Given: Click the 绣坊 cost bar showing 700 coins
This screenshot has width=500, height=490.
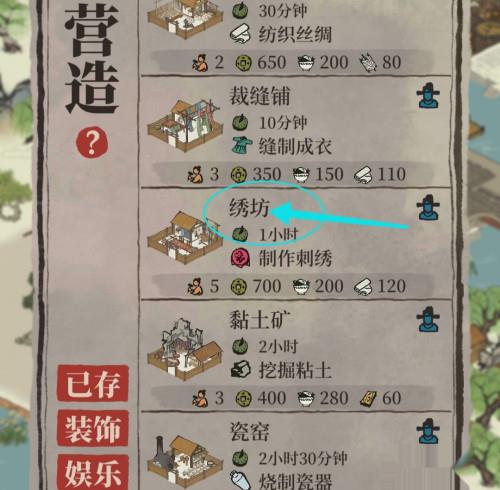Looking at the screenshot, I should click(x=293, y=286).
